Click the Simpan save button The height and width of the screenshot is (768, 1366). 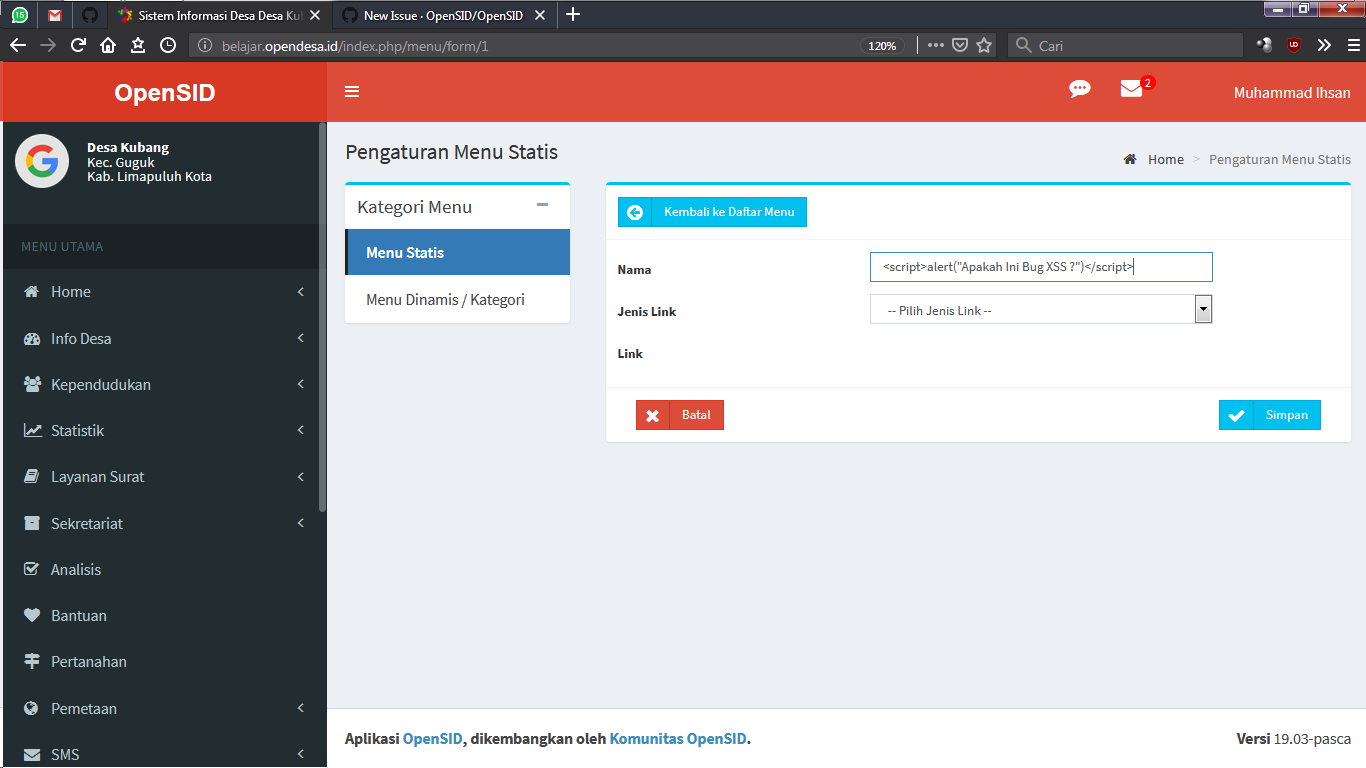[1270, 415]
